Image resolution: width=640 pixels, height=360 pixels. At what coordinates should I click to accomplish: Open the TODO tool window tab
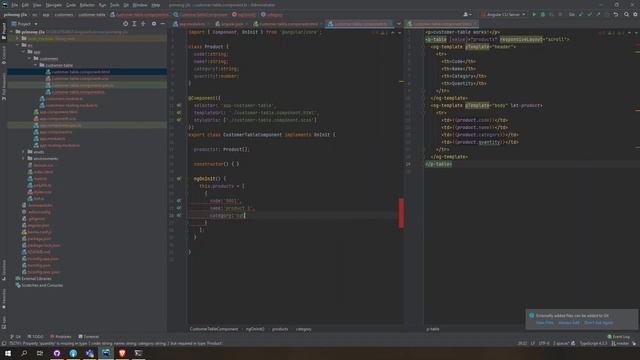36,337
